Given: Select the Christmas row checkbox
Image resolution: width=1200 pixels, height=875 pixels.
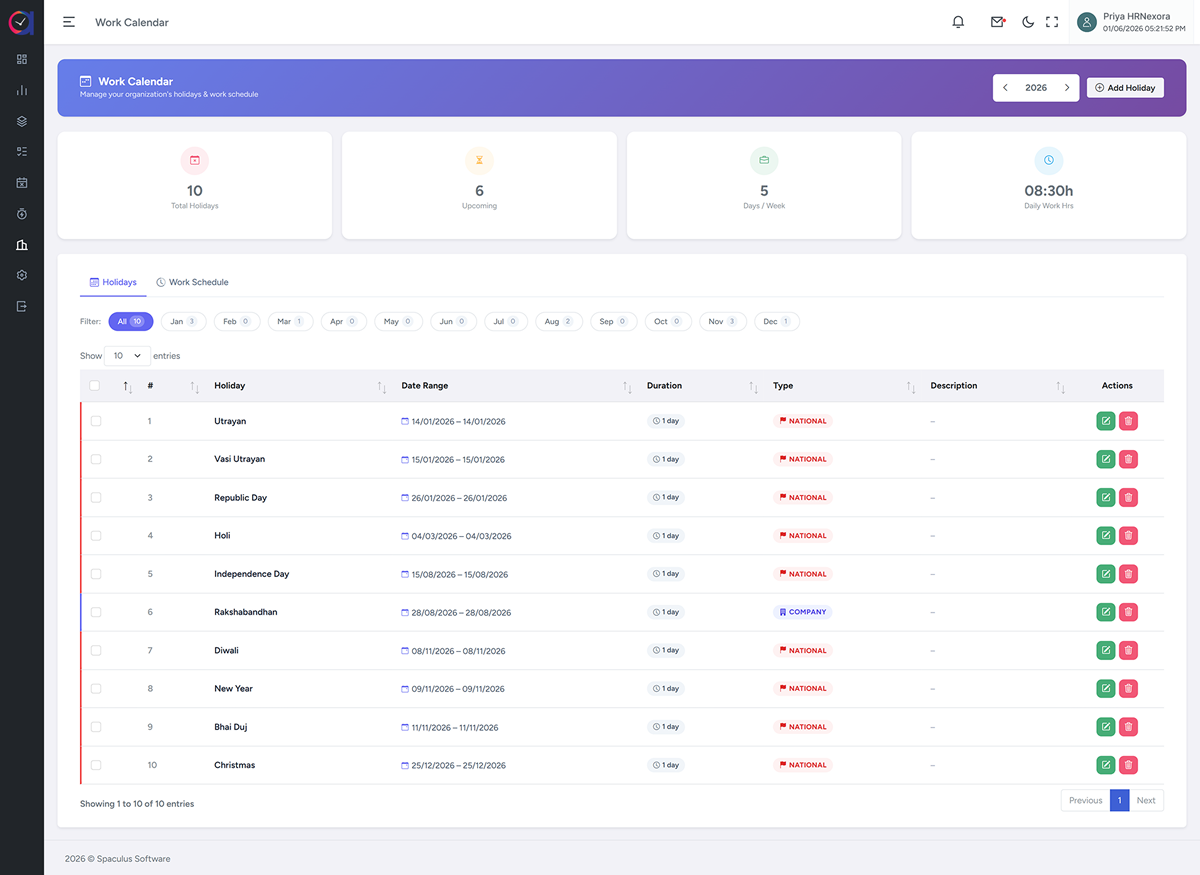Looking at the screenshot, I should pyautogui.click(x=96, y=765).
